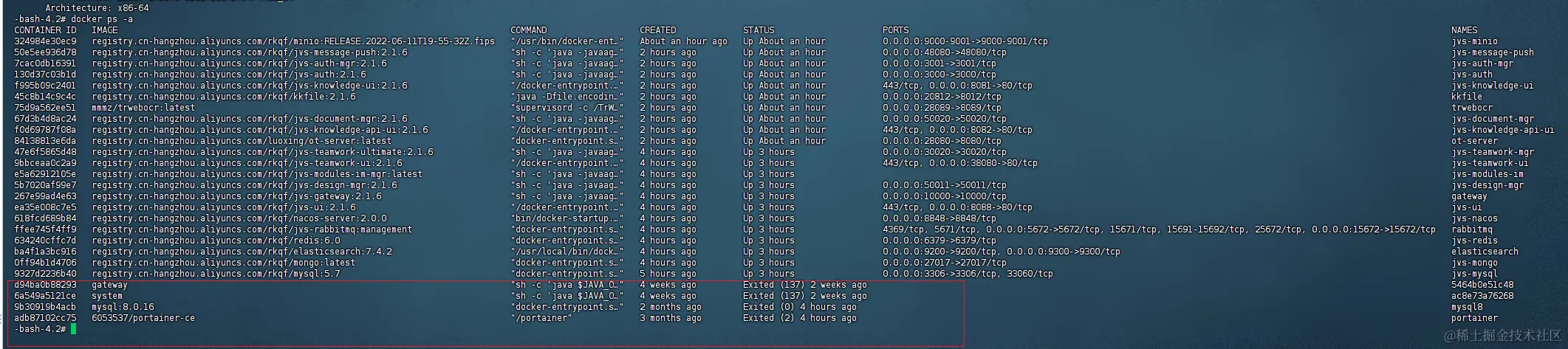Click the 'system' image name

tap(107, 296)
